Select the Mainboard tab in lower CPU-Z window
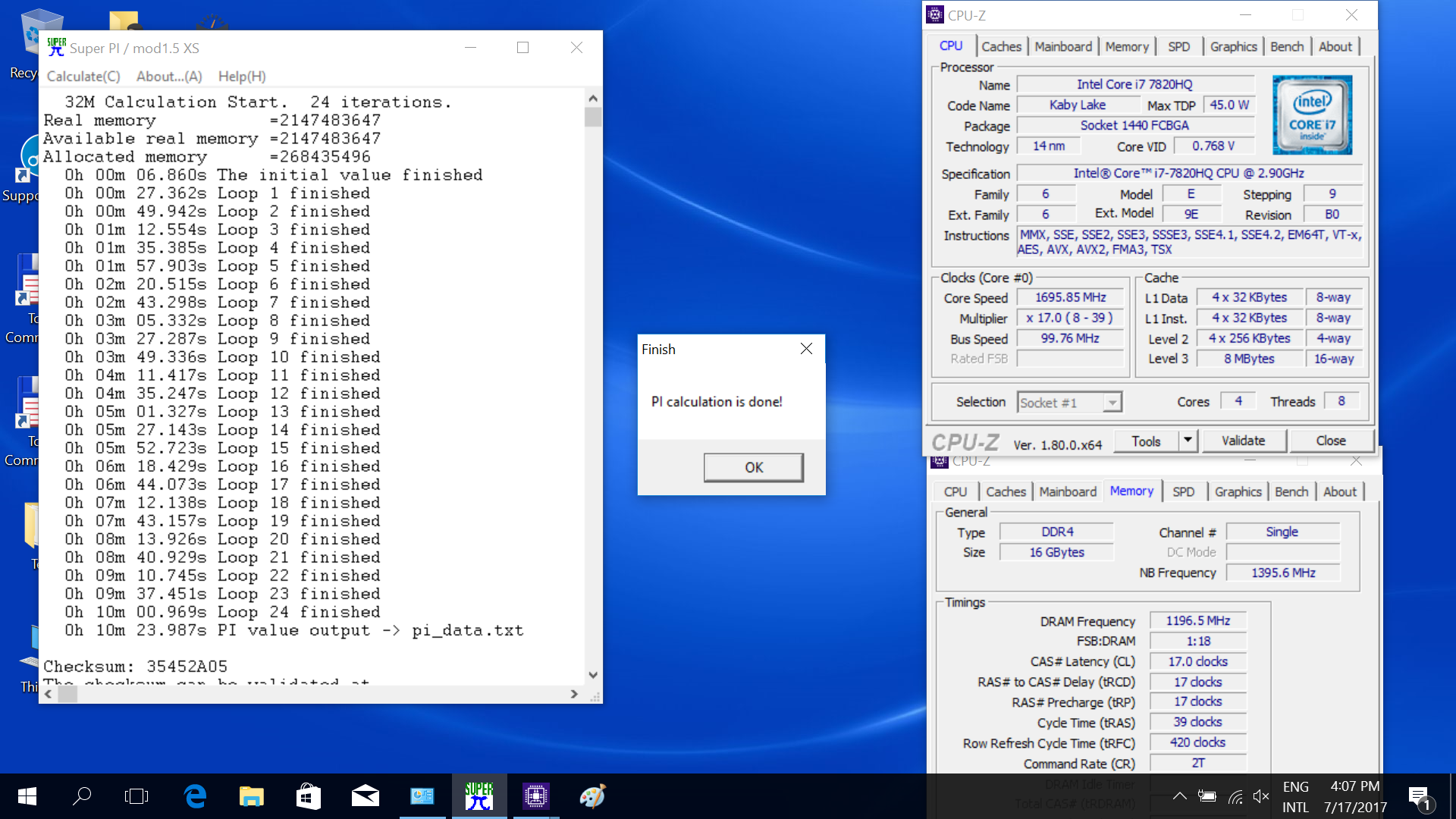This screenshot has width=1456, height=819. (x=1068, y=492)
